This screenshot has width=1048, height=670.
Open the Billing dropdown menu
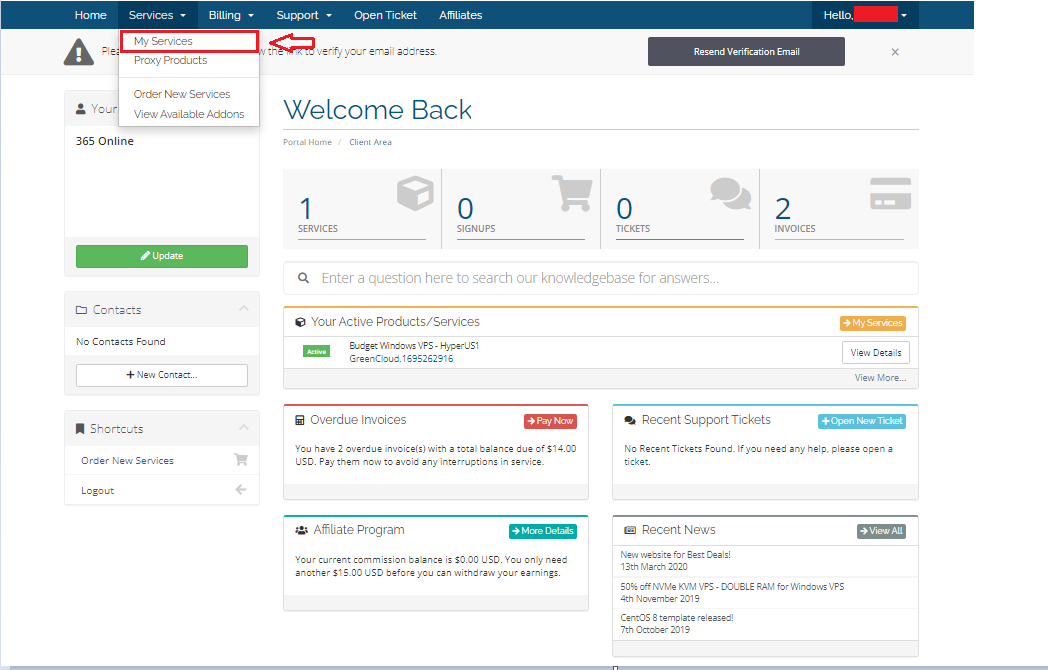[x=231, y=15]
